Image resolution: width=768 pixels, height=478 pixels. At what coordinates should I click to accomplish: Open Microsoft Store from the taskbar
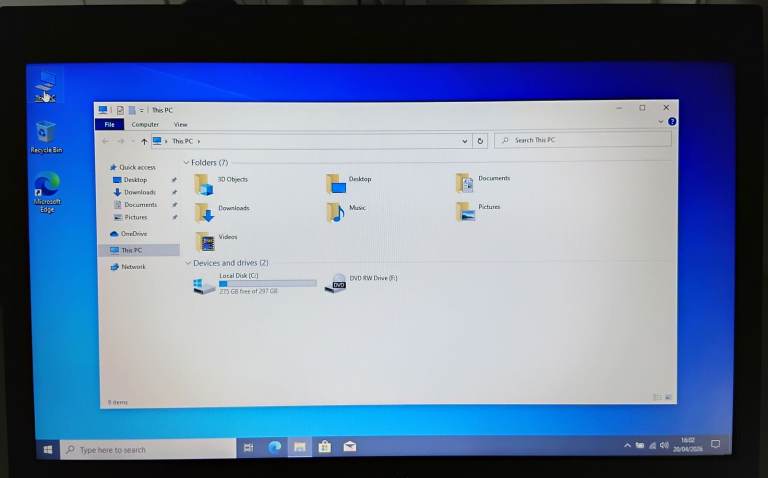point(325,447)
